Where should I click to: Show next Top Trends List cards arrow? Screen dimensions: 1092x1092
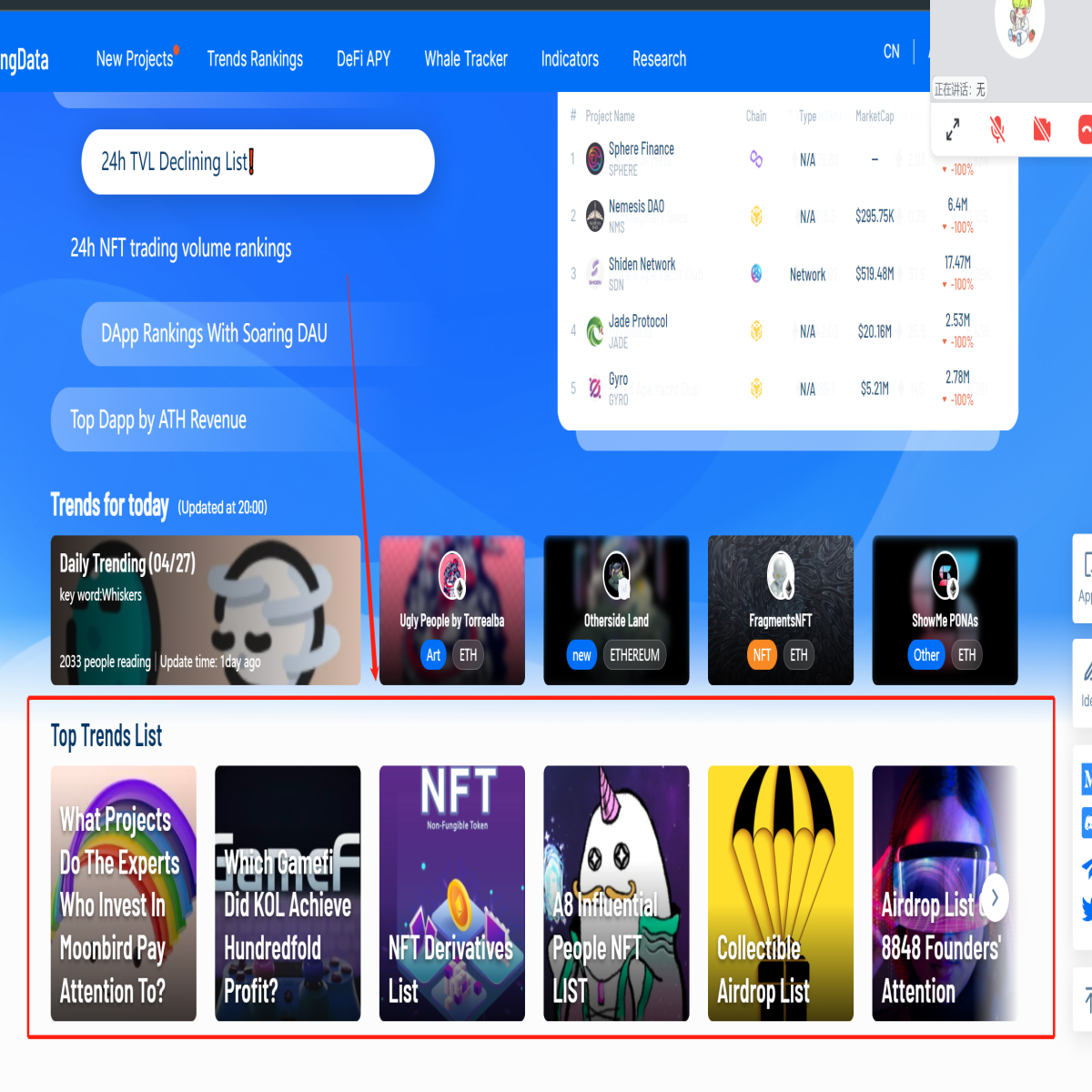coord(995,898)
